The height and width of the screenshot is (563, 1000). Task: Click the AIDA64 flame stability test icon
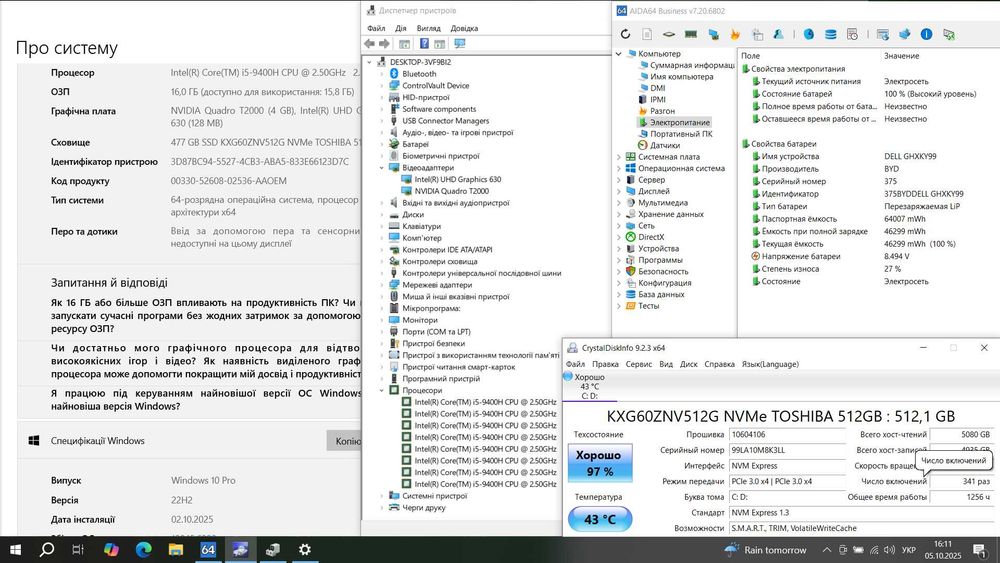[735, 34]
